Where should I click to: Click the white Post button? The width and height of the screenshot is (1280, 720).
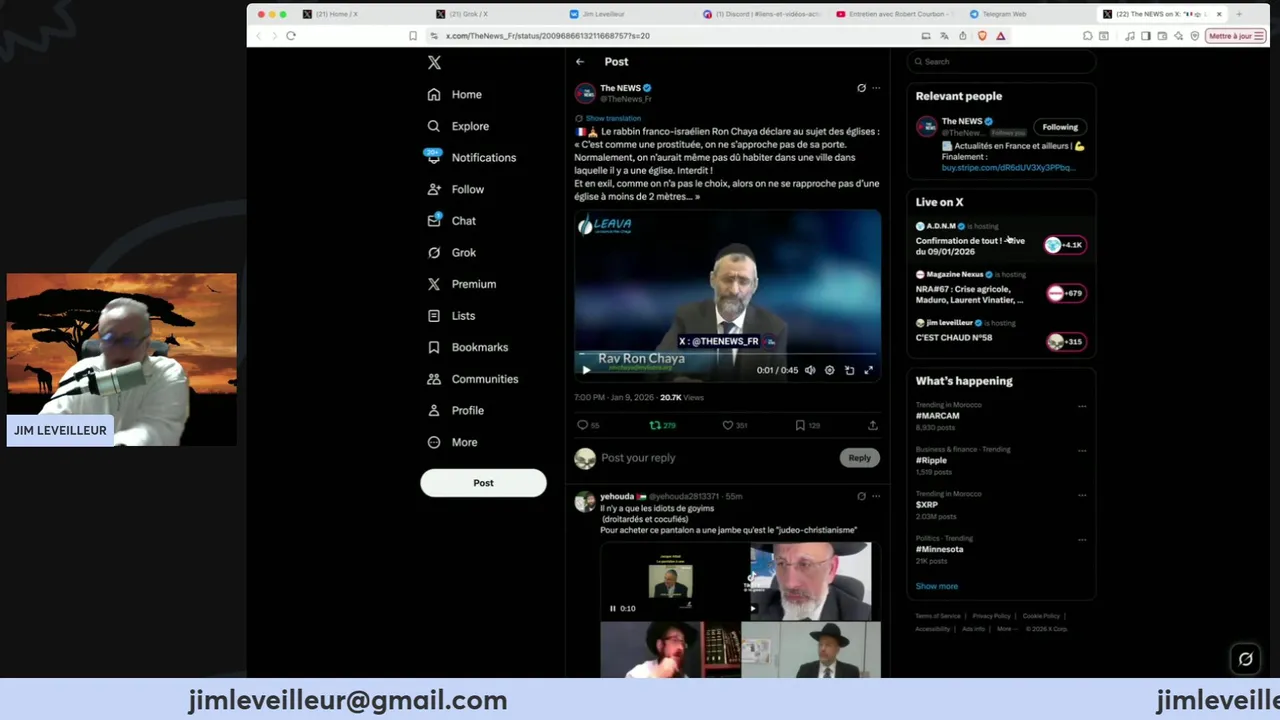pos(483,483)
